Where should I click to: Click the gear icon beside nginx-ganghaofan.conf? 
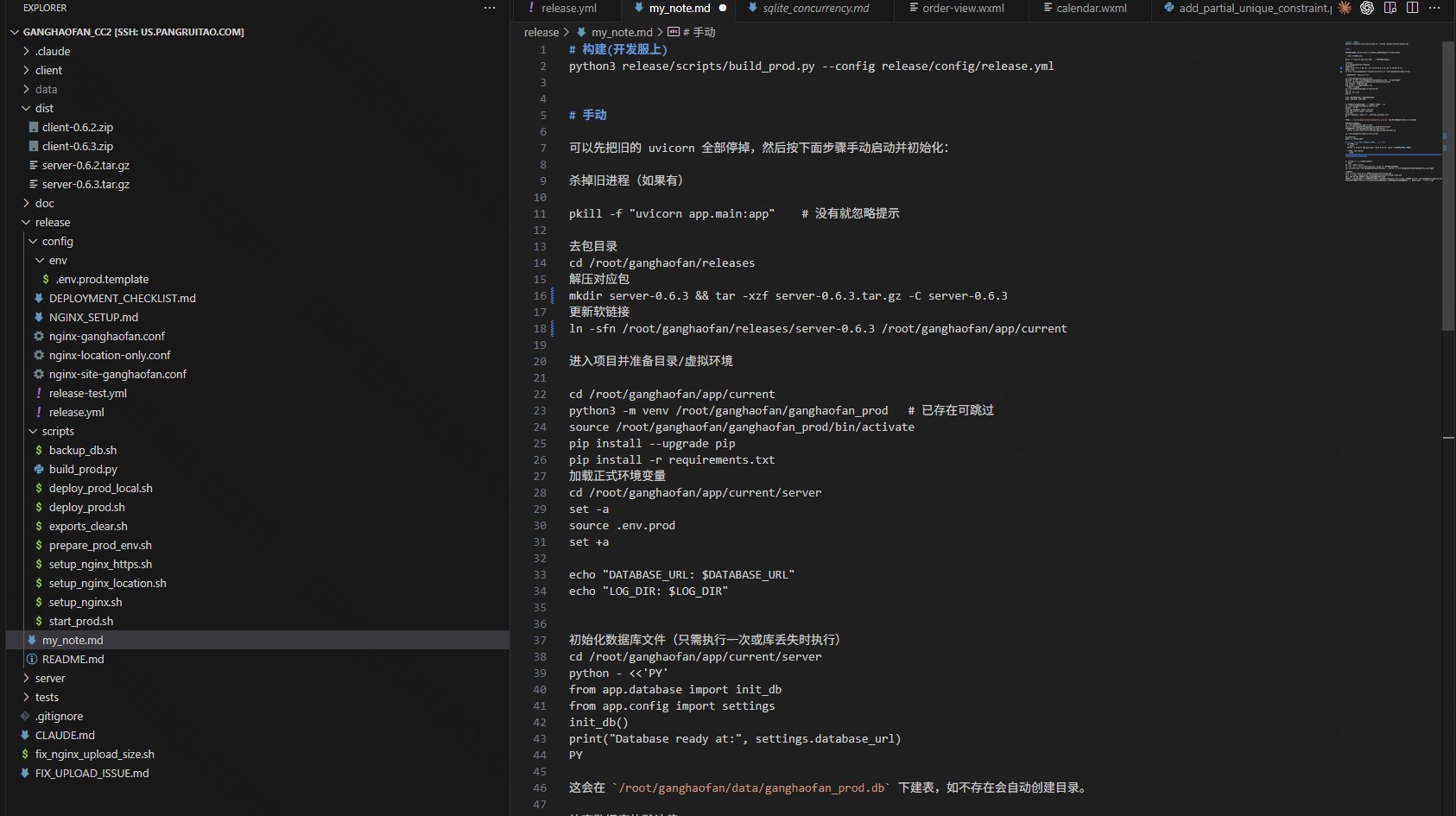[x=39, y=336]
